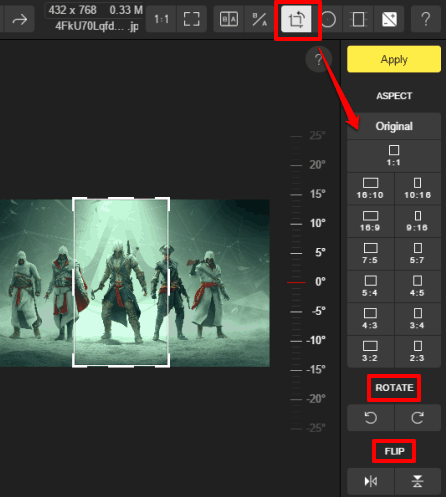This screenshot has width=446, height=497.
Task: Pick the 3:2 aspect ratio
Action: pyautogui.click(x=370, y=352)
